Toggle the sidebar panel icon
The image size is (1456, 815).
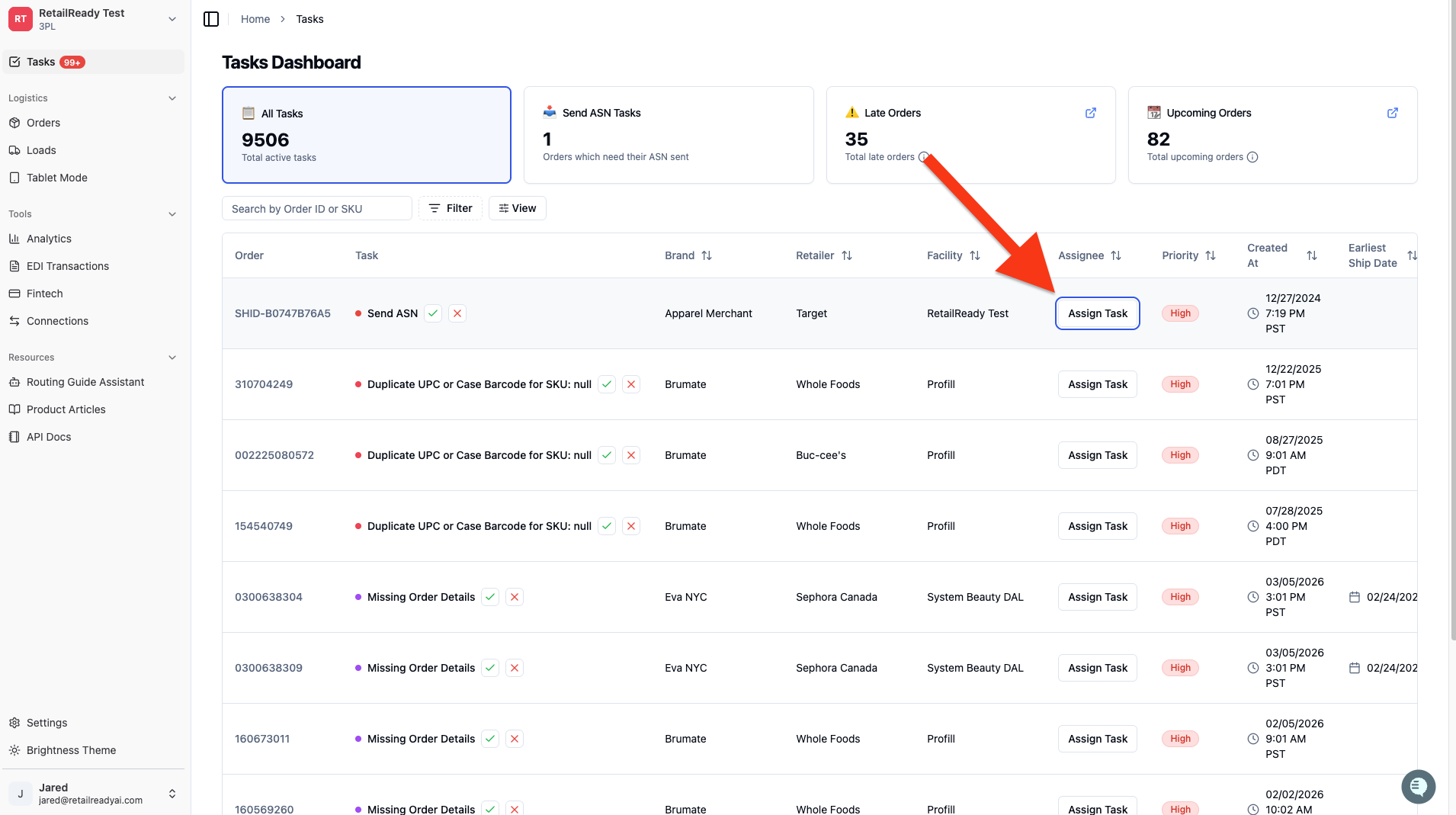click(x=211, y=19)
